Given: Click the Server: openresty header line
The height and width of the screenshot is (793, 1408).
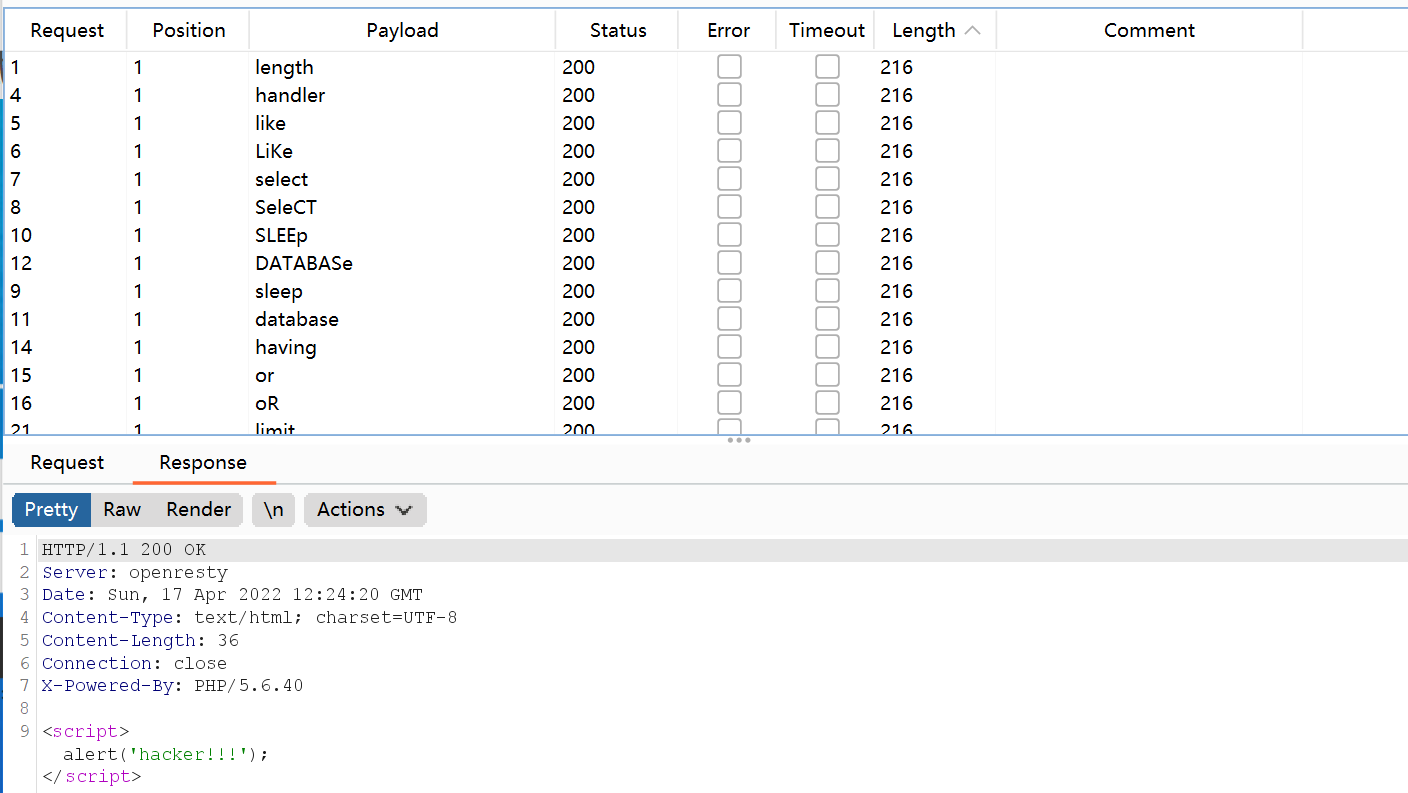Looking at the screenshot, I should (135, 573).
